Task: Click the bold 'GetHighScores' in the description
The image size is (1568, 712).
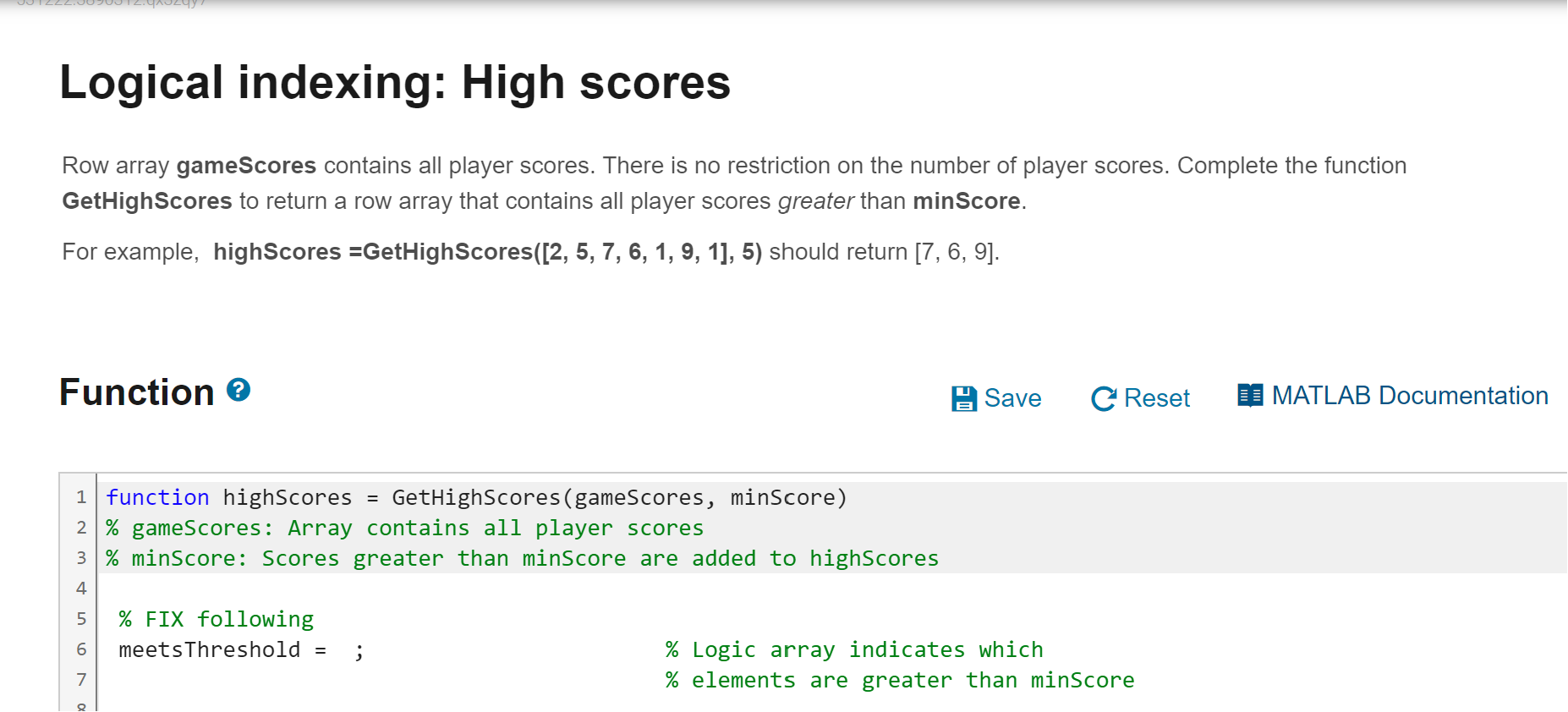Action: pos(147,201)
